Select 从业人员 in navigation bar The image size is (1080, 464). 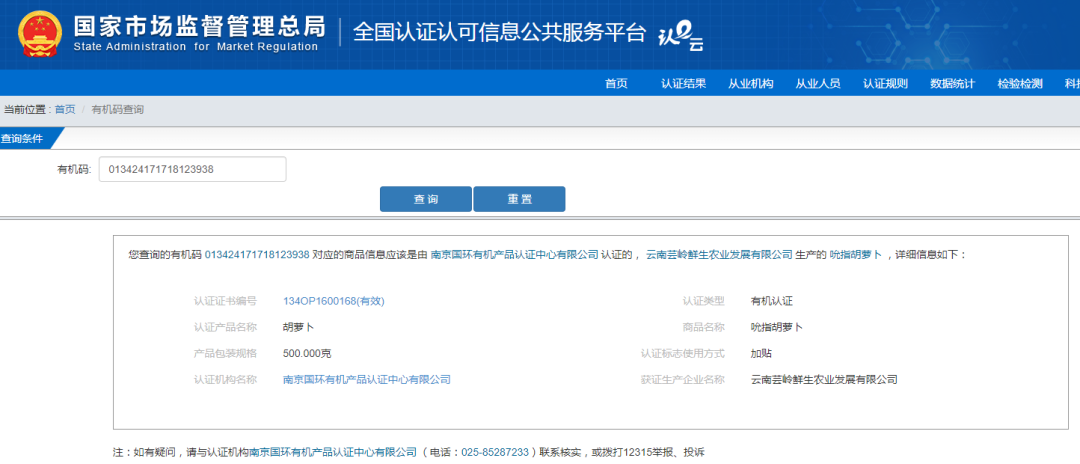coord(818,84)
